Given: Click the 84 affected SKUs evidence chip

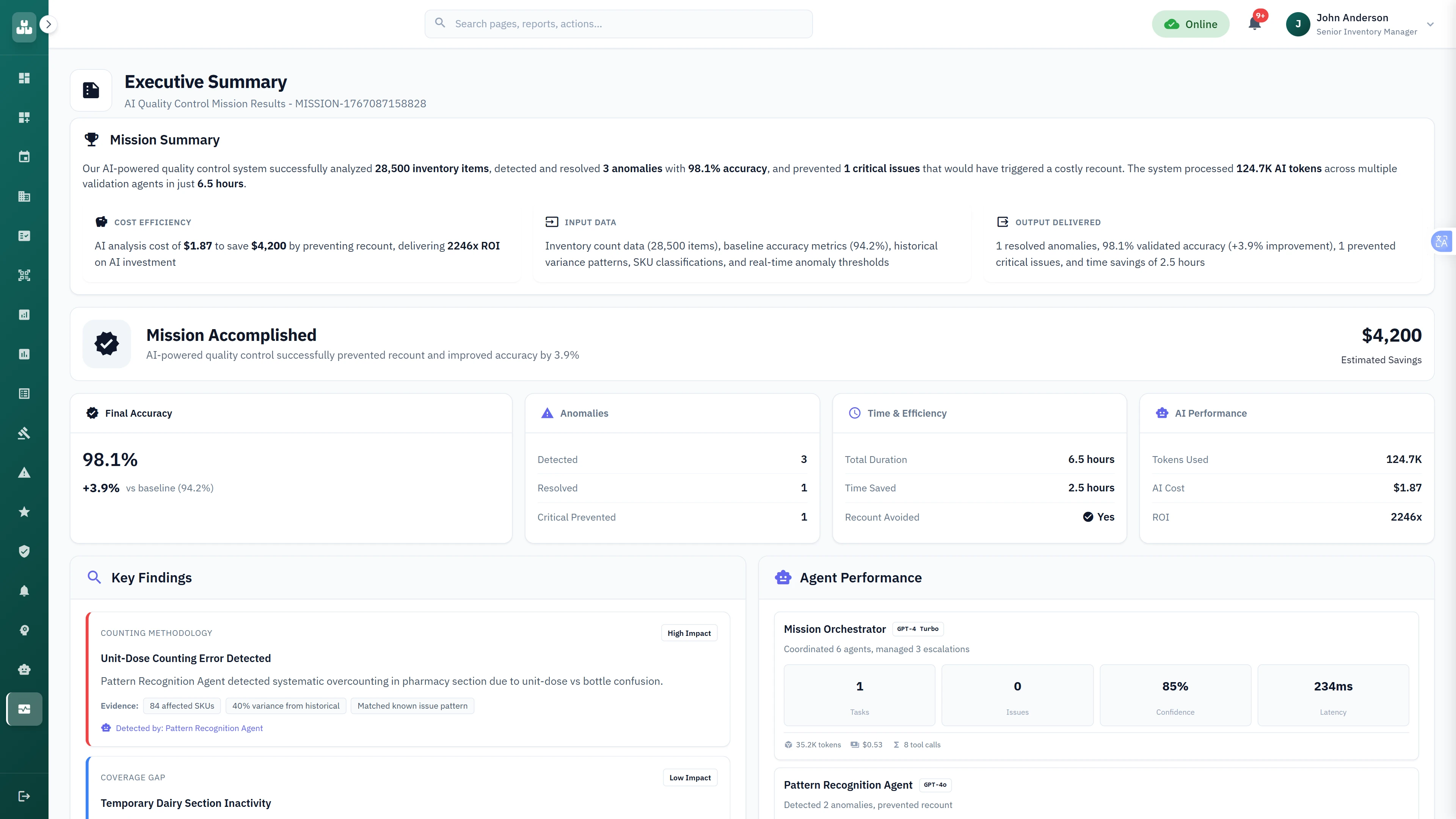Looking at the screenshot, I should pos(182,705).
